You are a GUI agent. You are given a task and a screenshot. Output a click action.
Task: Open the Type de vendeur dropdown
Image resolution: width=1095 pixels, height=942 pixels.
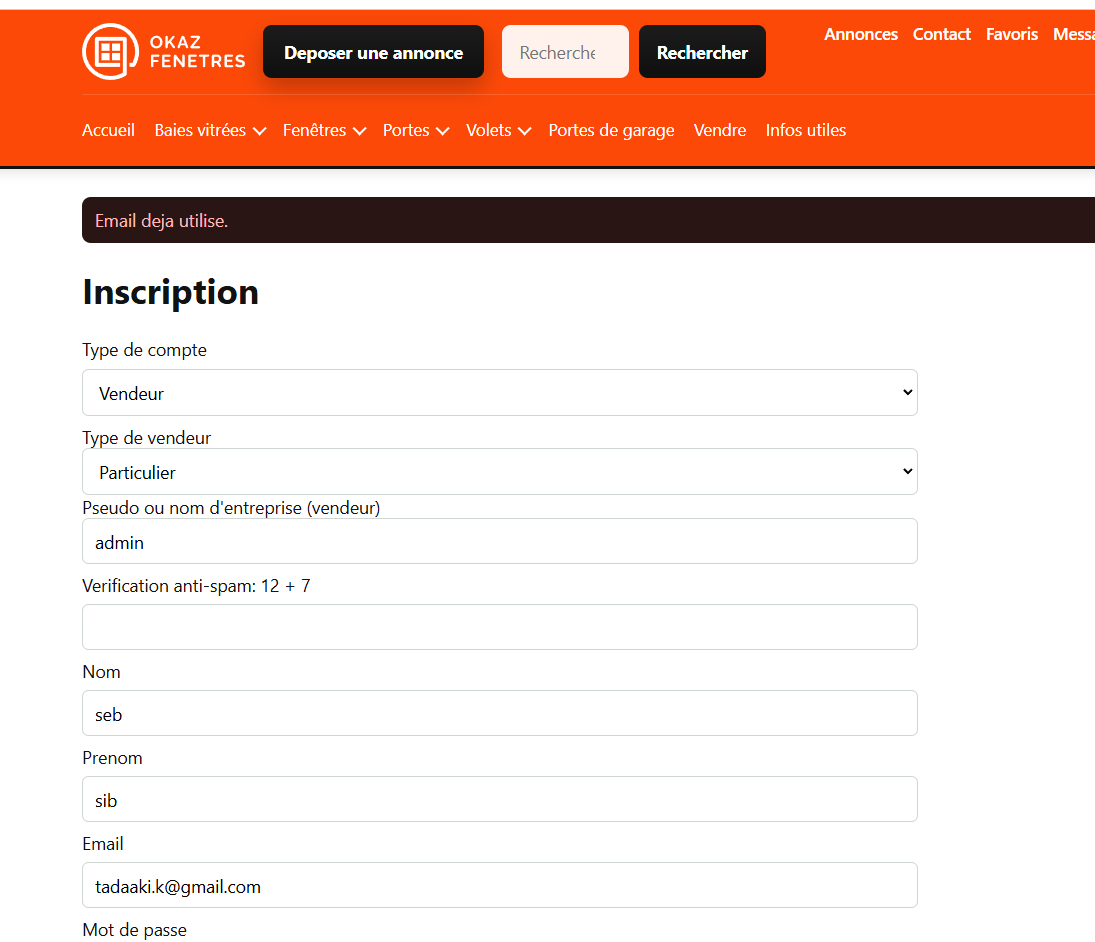pos(500,471)
